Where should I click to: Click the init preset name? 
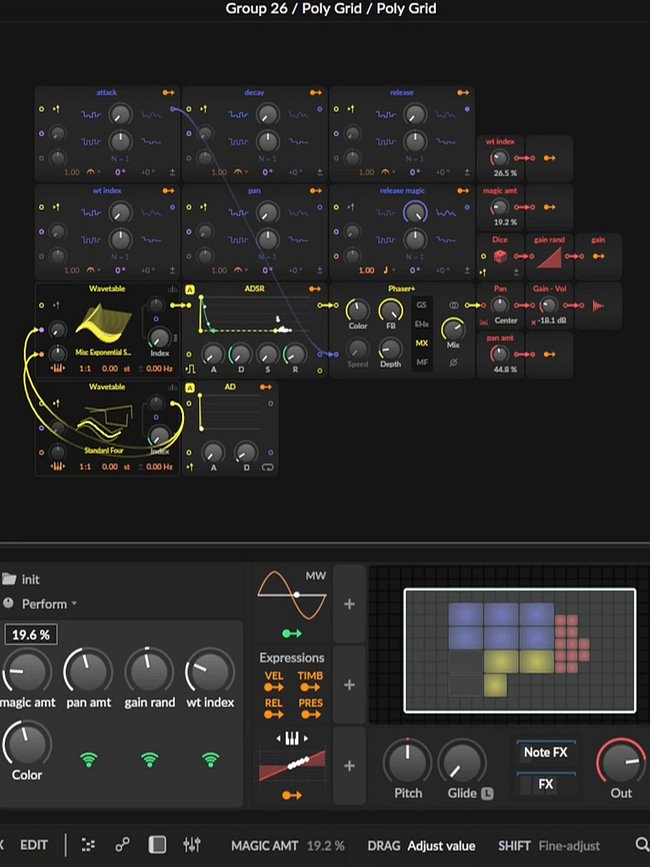point(31,579)
